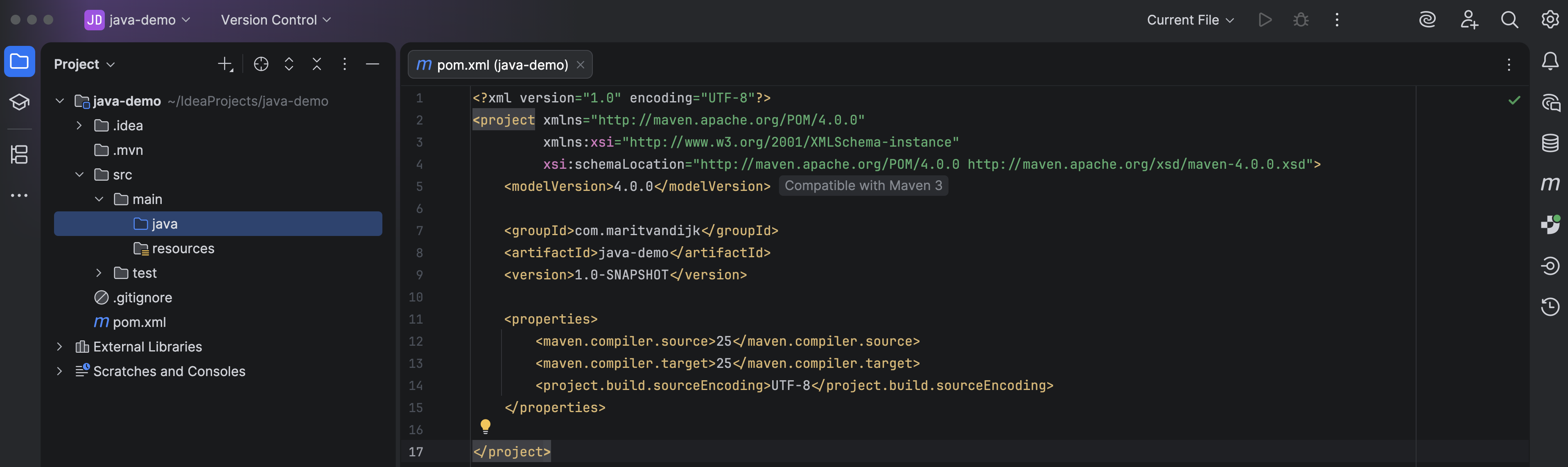Viewport: 1568px width, 467px height.
Task: Open the Structure tool window
Action: [20, 154]
